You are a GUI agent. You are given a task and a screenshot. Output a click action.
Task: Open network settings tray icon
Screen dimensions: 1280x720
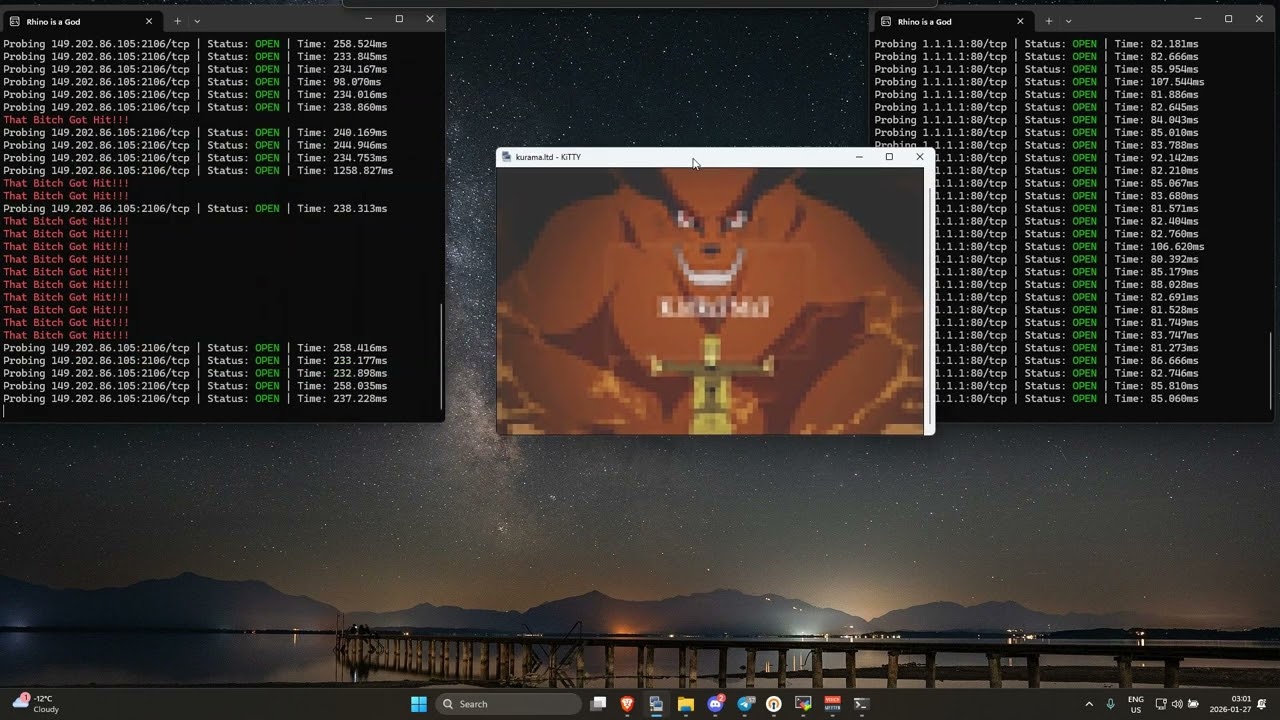(x=1161, y=704)
